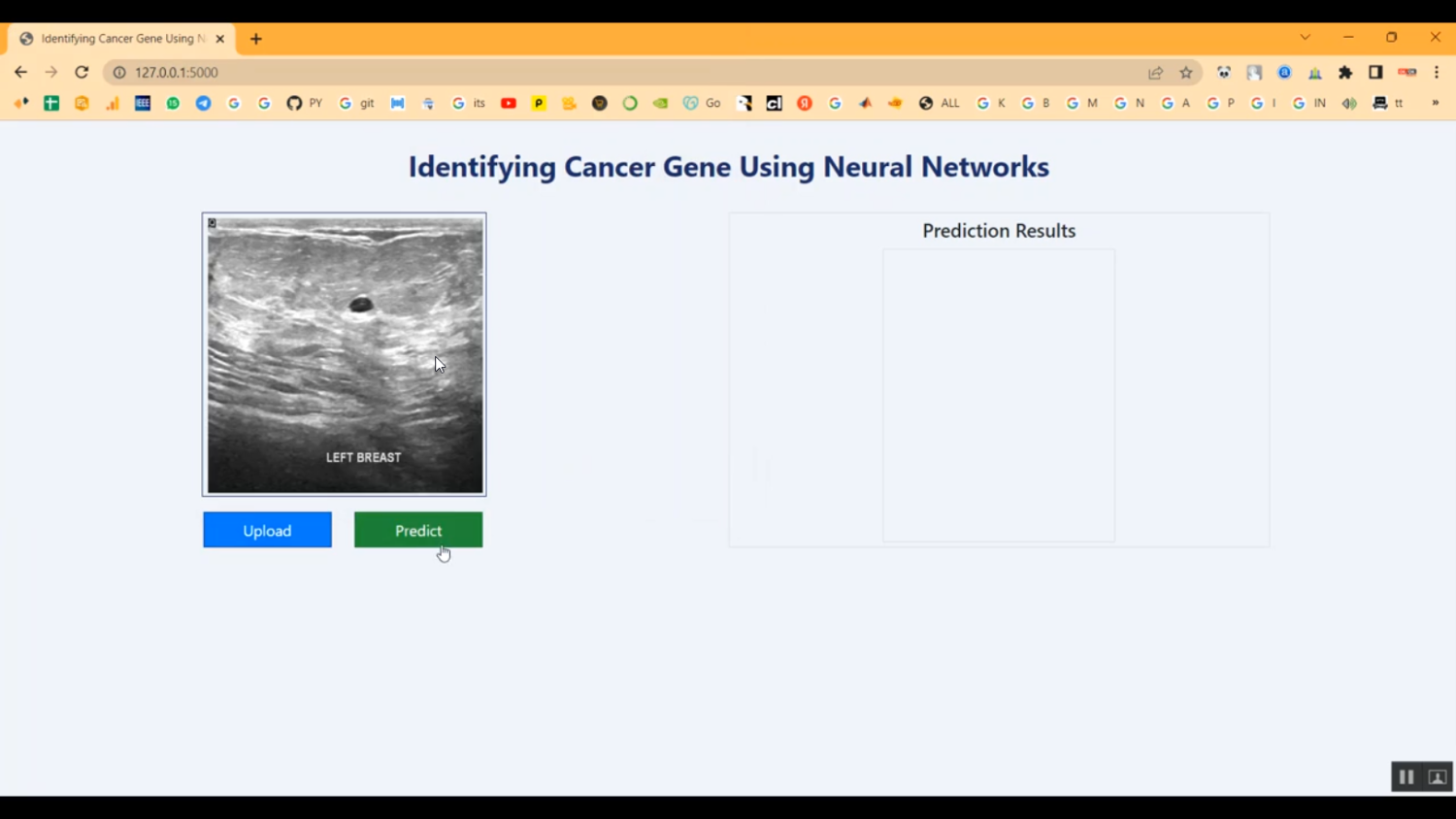Viewport: 1456px width, 819px height.
Task: Click the site info icon beside 127.0.0.1:5000
Action: click(117, 72)
